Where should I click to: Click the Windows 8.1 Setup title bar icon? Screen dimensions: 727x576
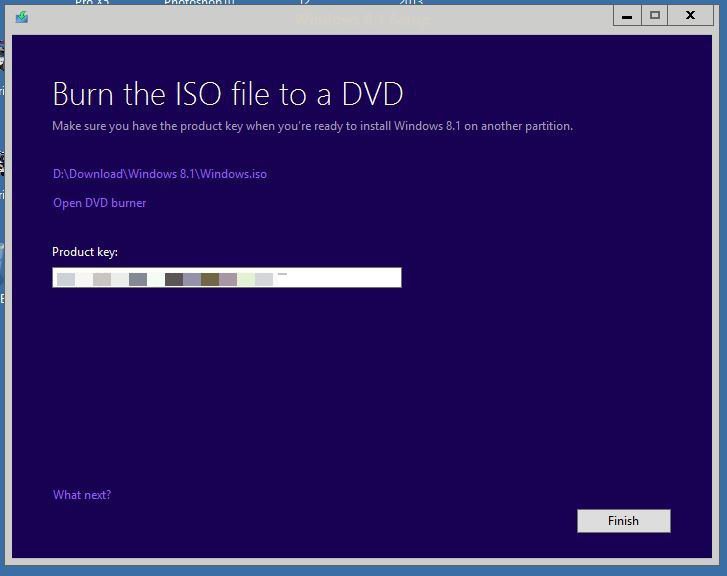(x=22, y=17)
